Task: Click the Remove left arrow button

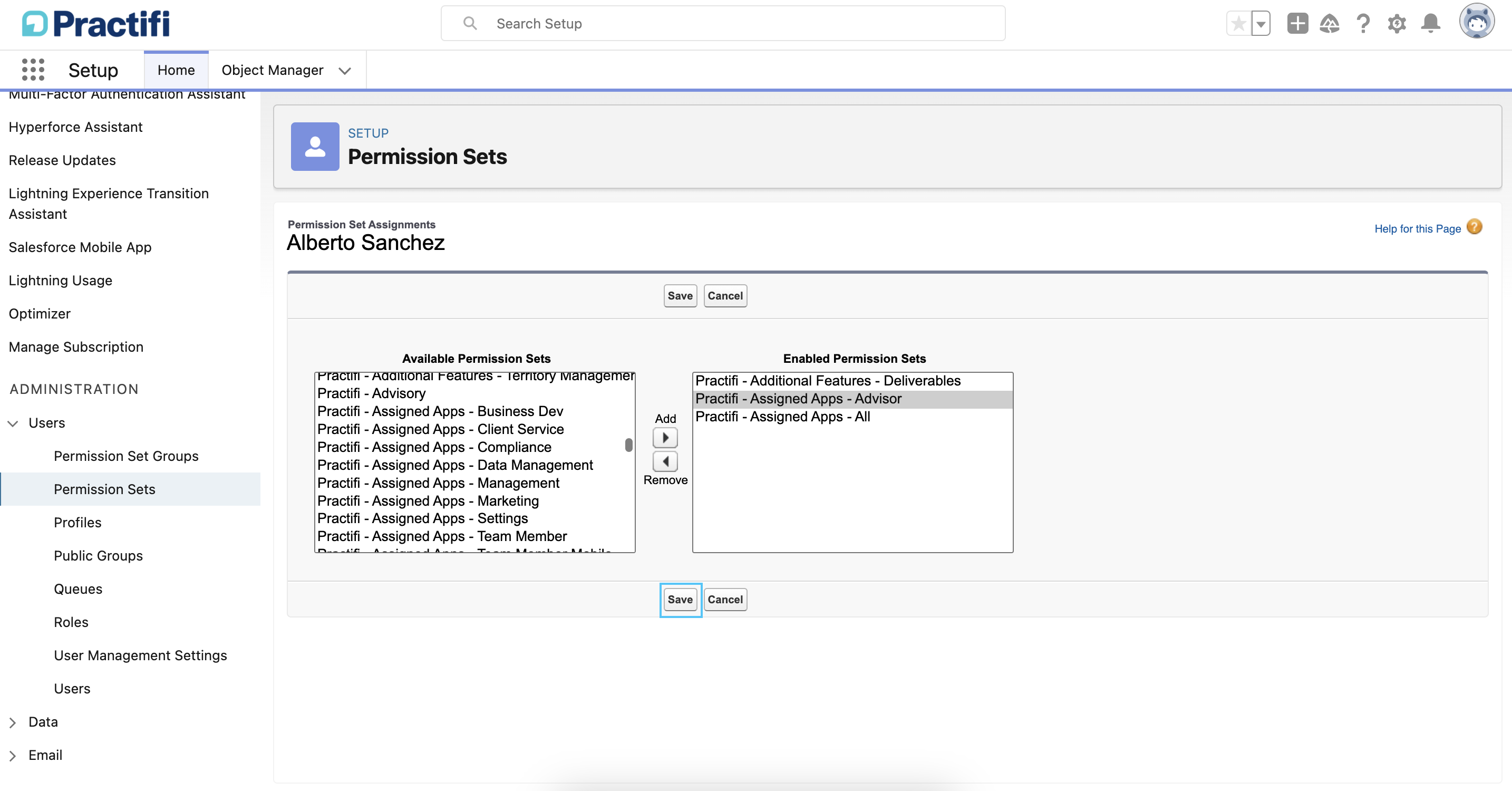Action: pos(665,461)
